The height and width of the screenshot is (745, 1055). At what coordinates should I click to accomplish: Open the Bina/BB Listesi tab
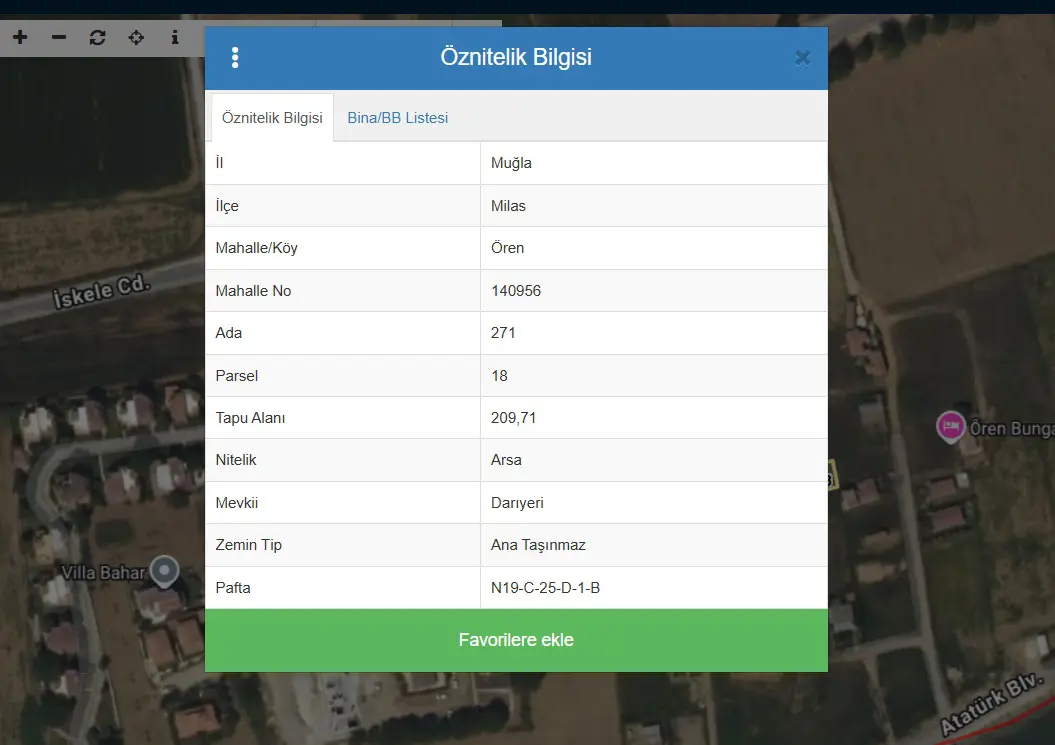click(x=398, y=118)
